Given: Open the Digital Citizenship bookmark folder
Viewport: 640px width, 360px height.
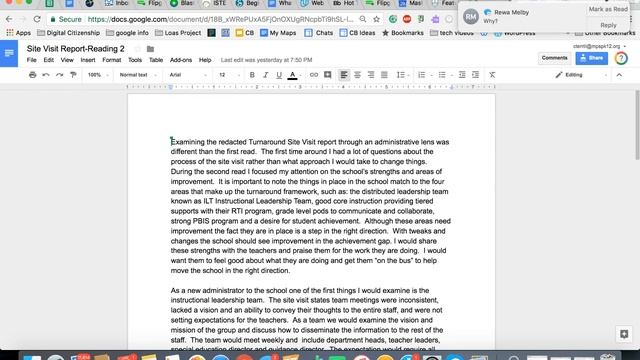Looking at the screenshot, I should tap(69, 33).
